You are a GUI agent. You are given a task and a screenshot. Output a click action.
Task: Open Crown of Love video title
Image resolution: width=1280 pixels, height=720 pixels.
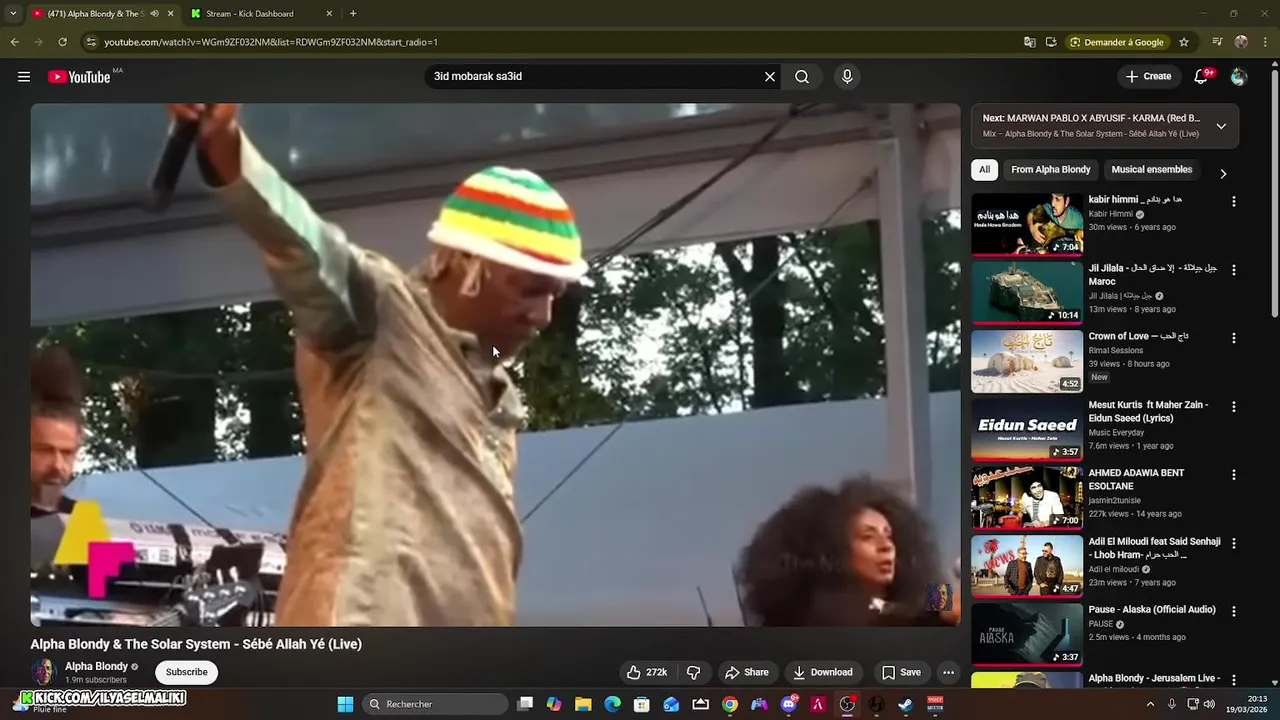click(1138, 337)
